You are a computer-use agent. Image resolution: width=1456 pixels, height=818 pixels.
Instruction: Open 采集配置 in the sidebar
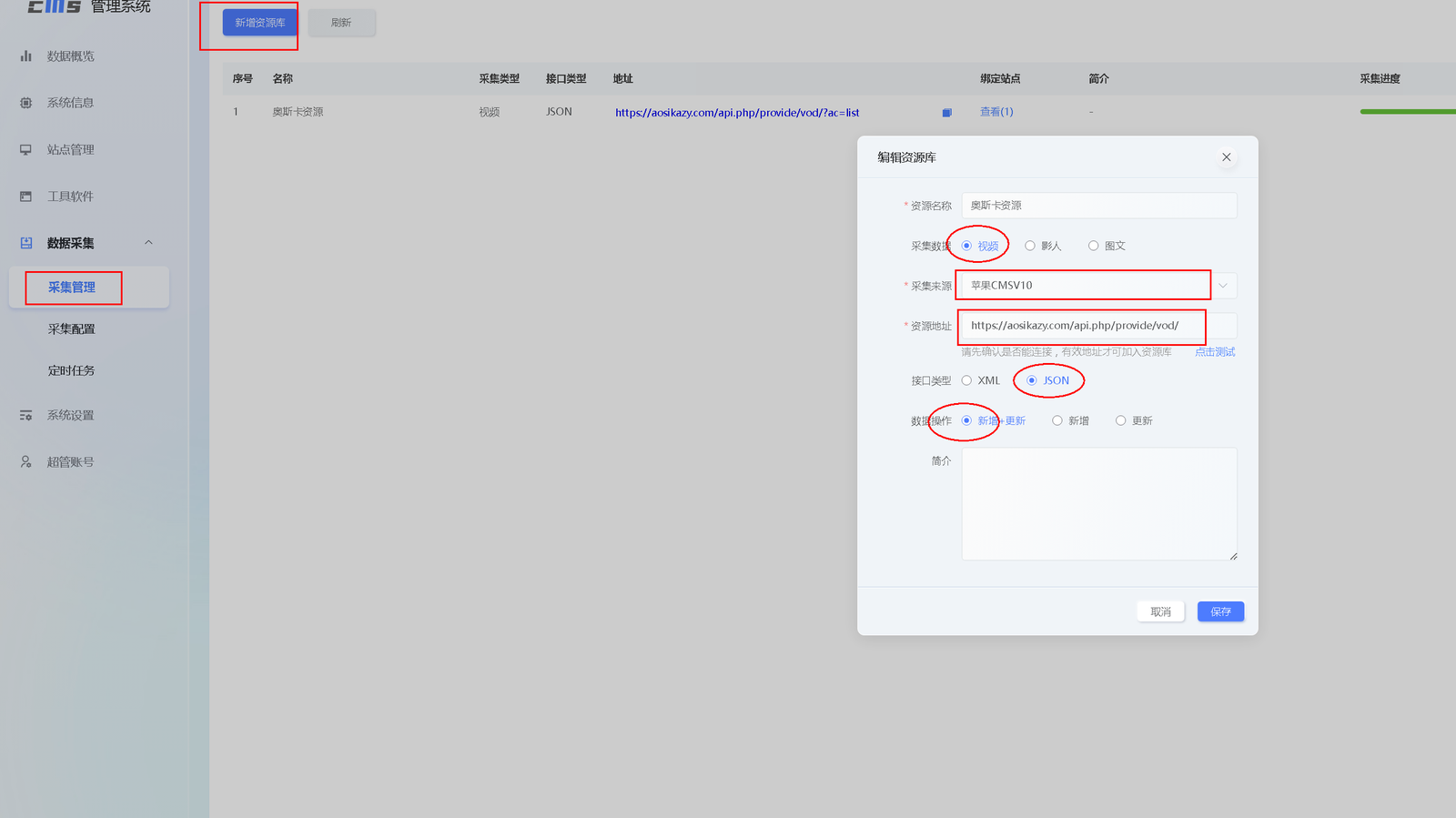pyautogui.click(x=71, y=329)
